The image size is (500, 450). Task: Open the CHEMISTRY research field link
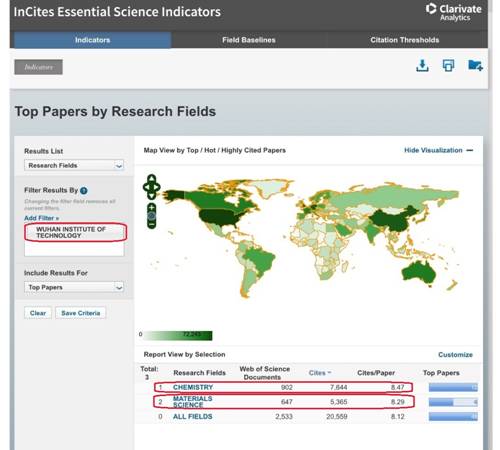(x=193, y=387)
